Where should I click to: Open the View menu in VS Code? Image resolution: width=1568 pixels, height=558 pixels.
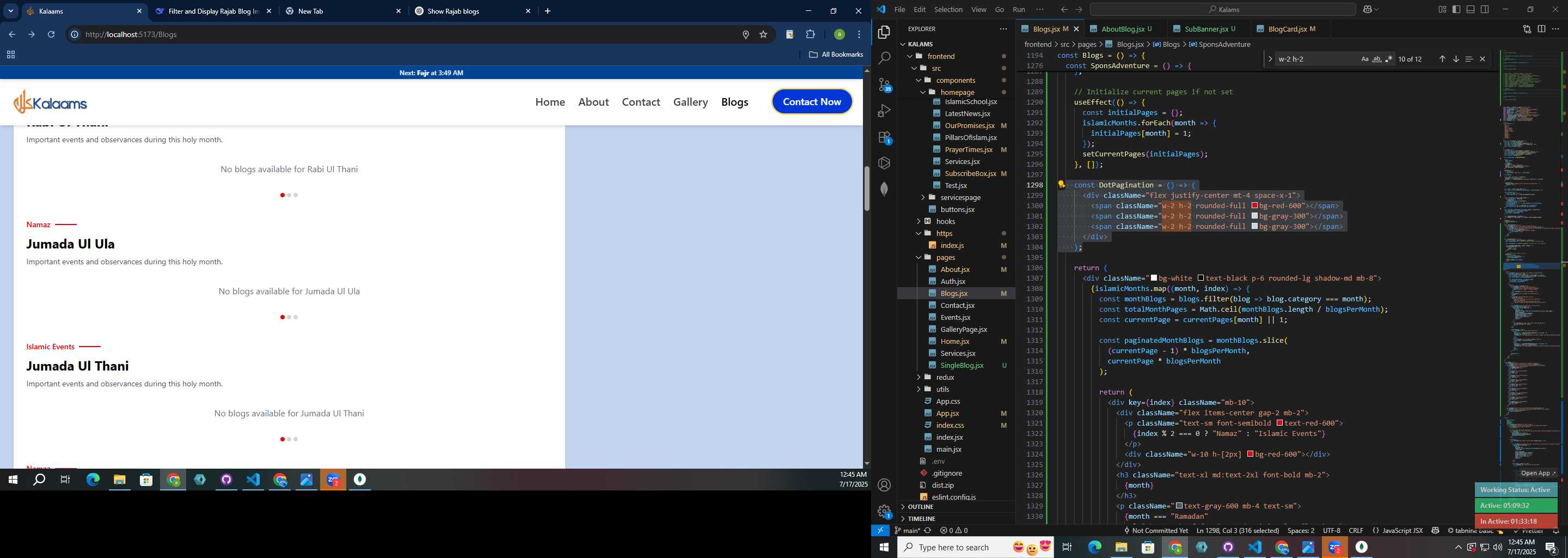(x=979, y=9)
